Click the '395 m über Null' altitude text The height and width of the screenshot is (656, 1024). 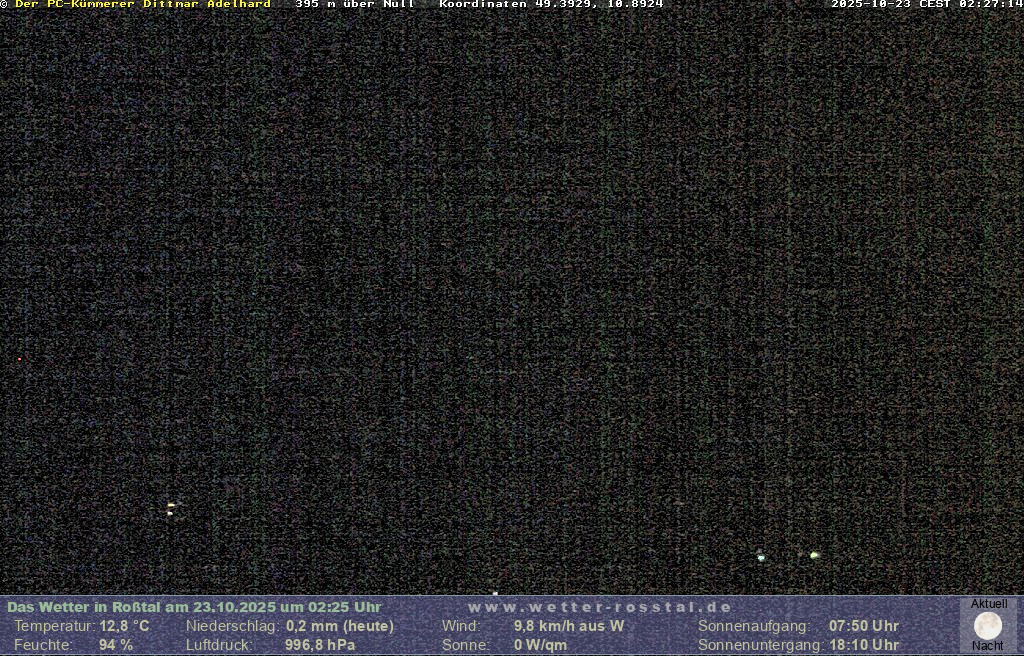click(355, 5)
